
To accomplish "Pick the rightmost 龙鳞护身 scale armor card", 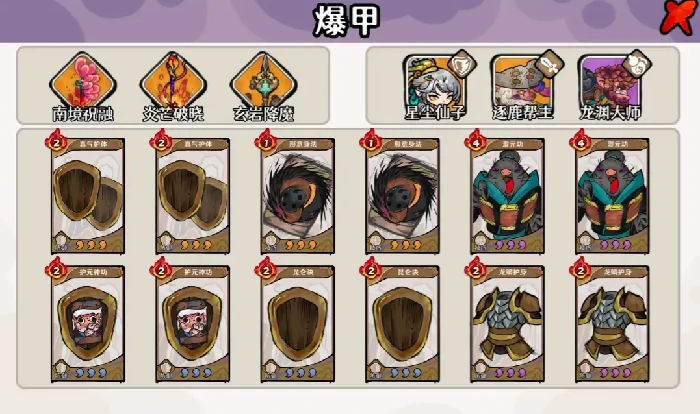I will coord(612,324).
